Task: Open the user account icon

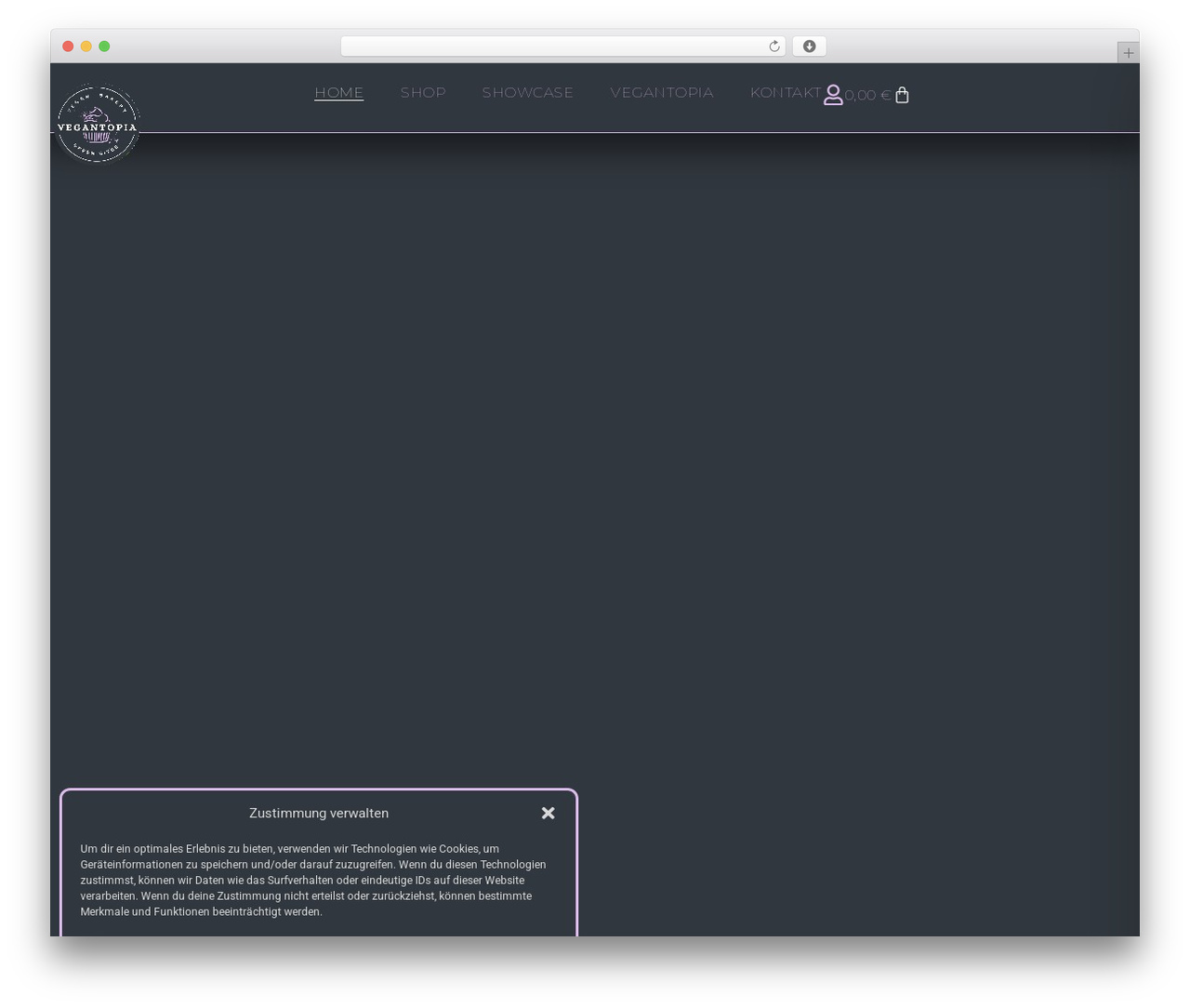Action: [x=833, y=95]
